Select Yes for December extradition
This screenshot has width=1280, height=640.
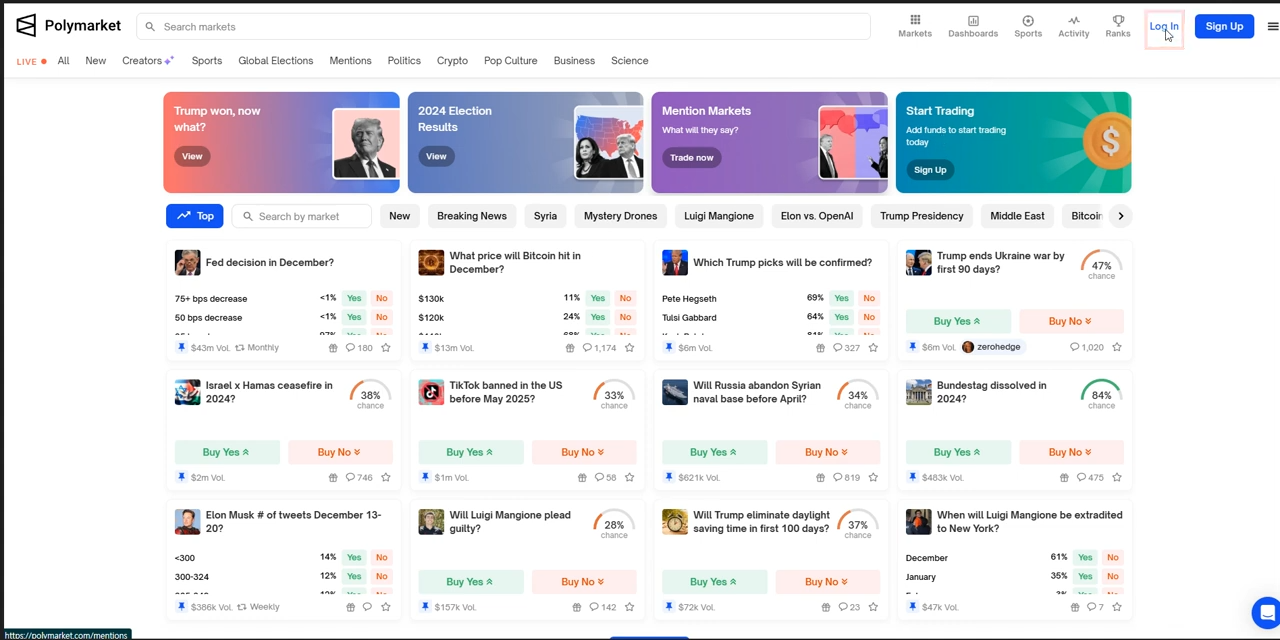tap(1085, 557)
